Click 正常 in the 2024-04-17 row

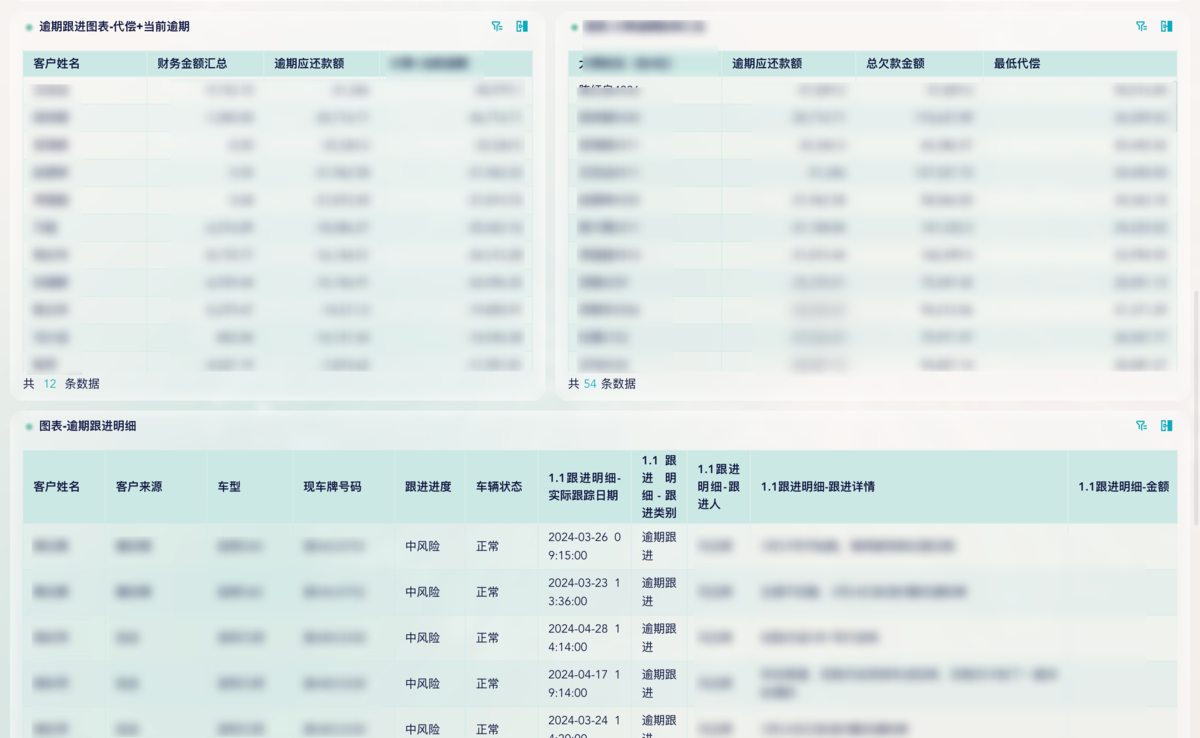point(487,685)
